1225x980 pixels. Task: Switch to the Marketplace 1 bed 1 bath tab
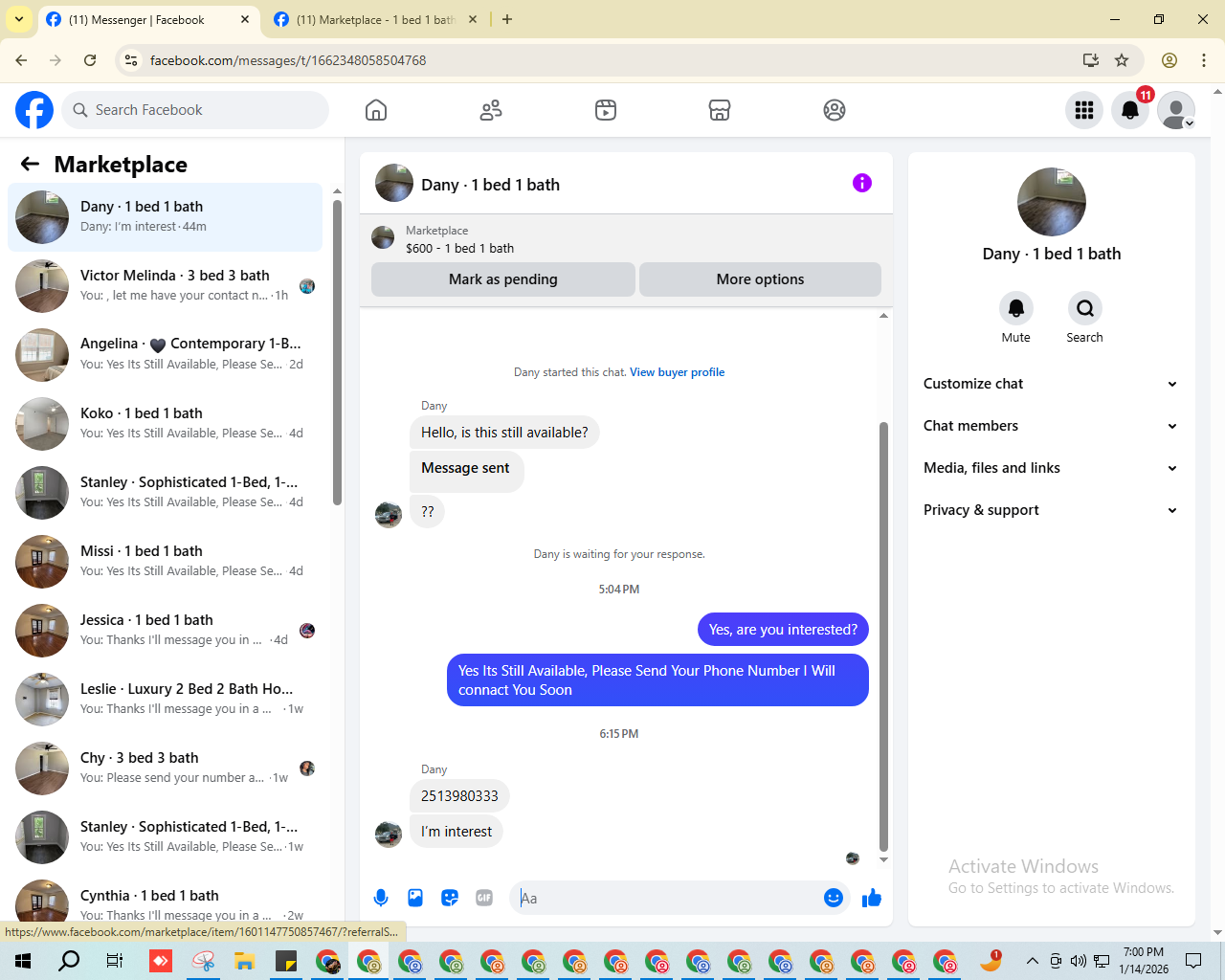(376, 19)
